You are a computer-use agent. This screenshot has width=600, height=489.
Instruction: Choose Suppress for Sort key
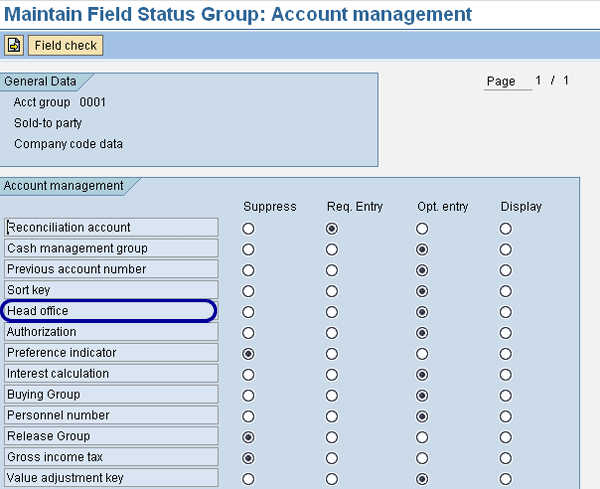tap(248, 291)
